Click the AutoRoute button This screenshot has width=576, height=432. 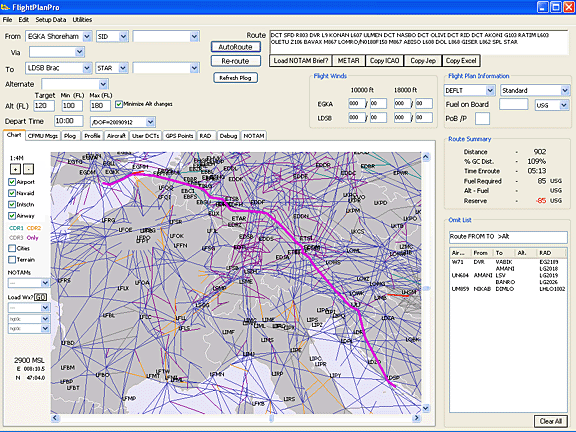pyautogui.click(x=235, y=47)
